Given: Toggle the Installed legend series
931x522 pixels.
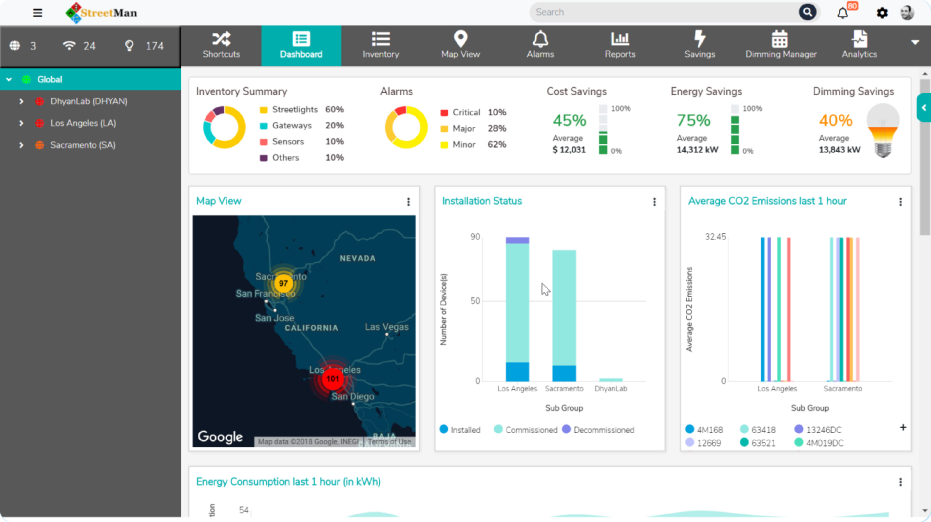Looking at the screenshot, I should click(444, 430).
